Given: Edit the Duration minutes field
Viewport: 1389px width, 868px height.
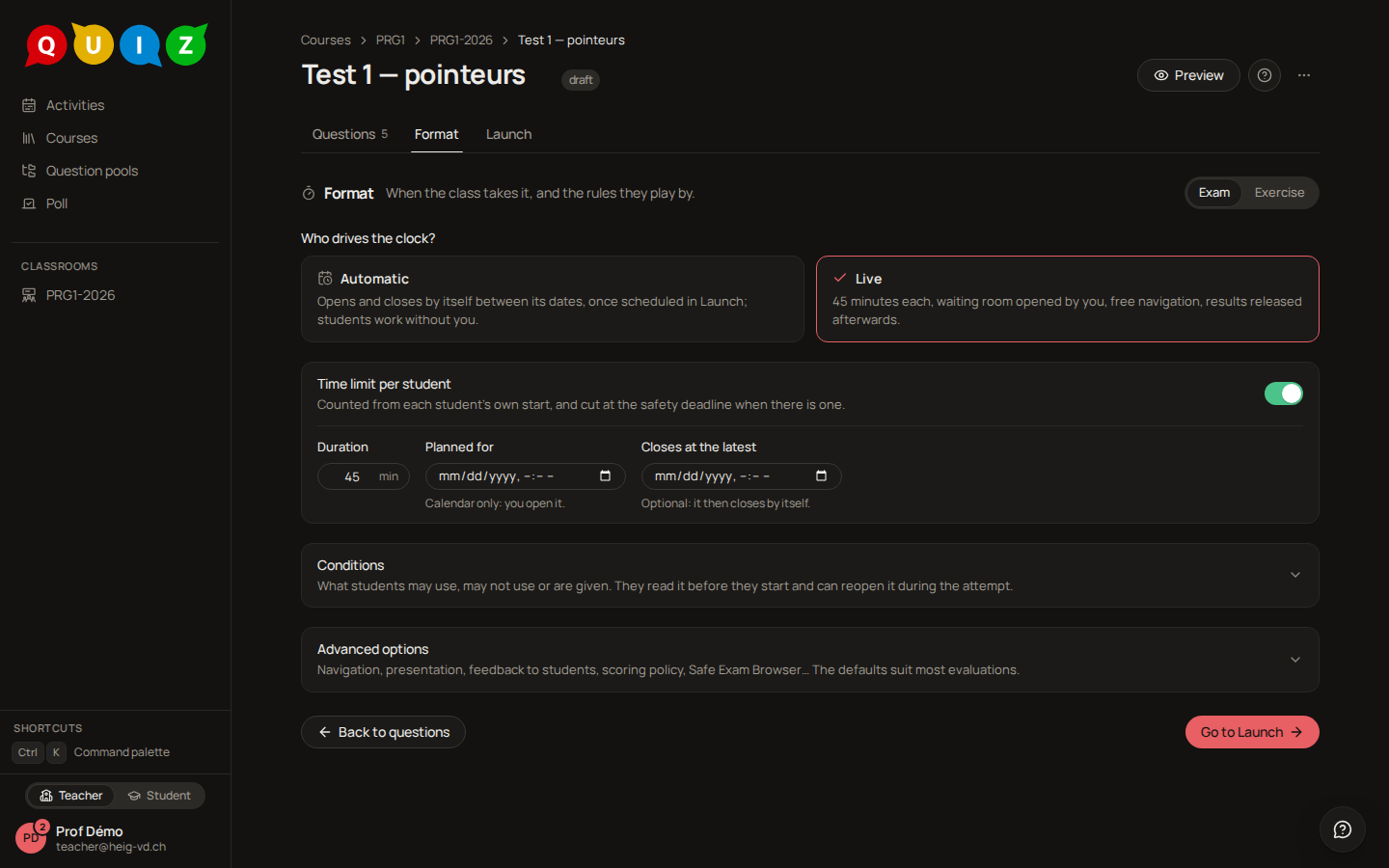Looking at the screenshot, I should click(364, 476).
